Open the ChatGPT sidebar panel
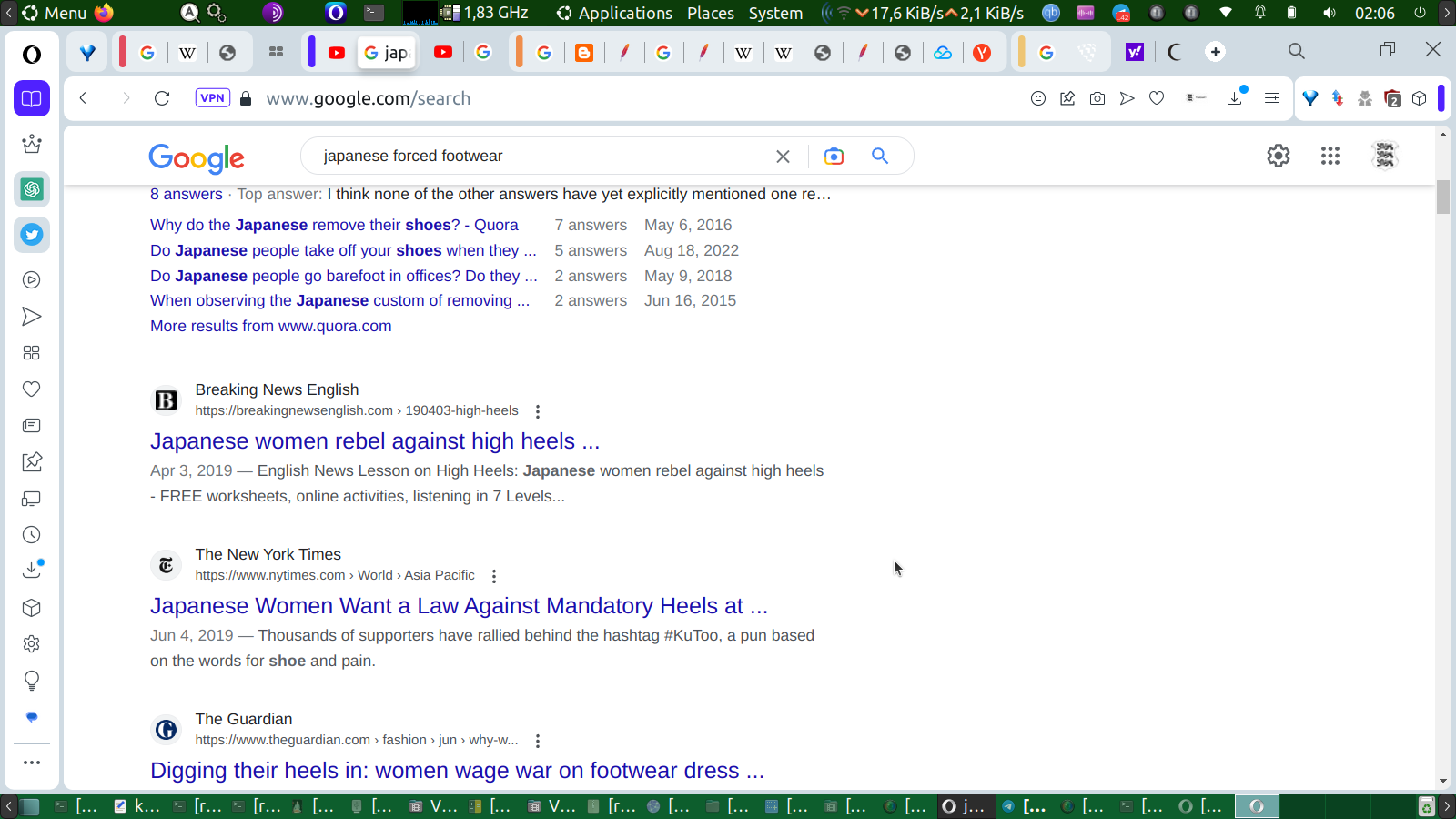The image size is (1456, 819). tap(32, 189)
